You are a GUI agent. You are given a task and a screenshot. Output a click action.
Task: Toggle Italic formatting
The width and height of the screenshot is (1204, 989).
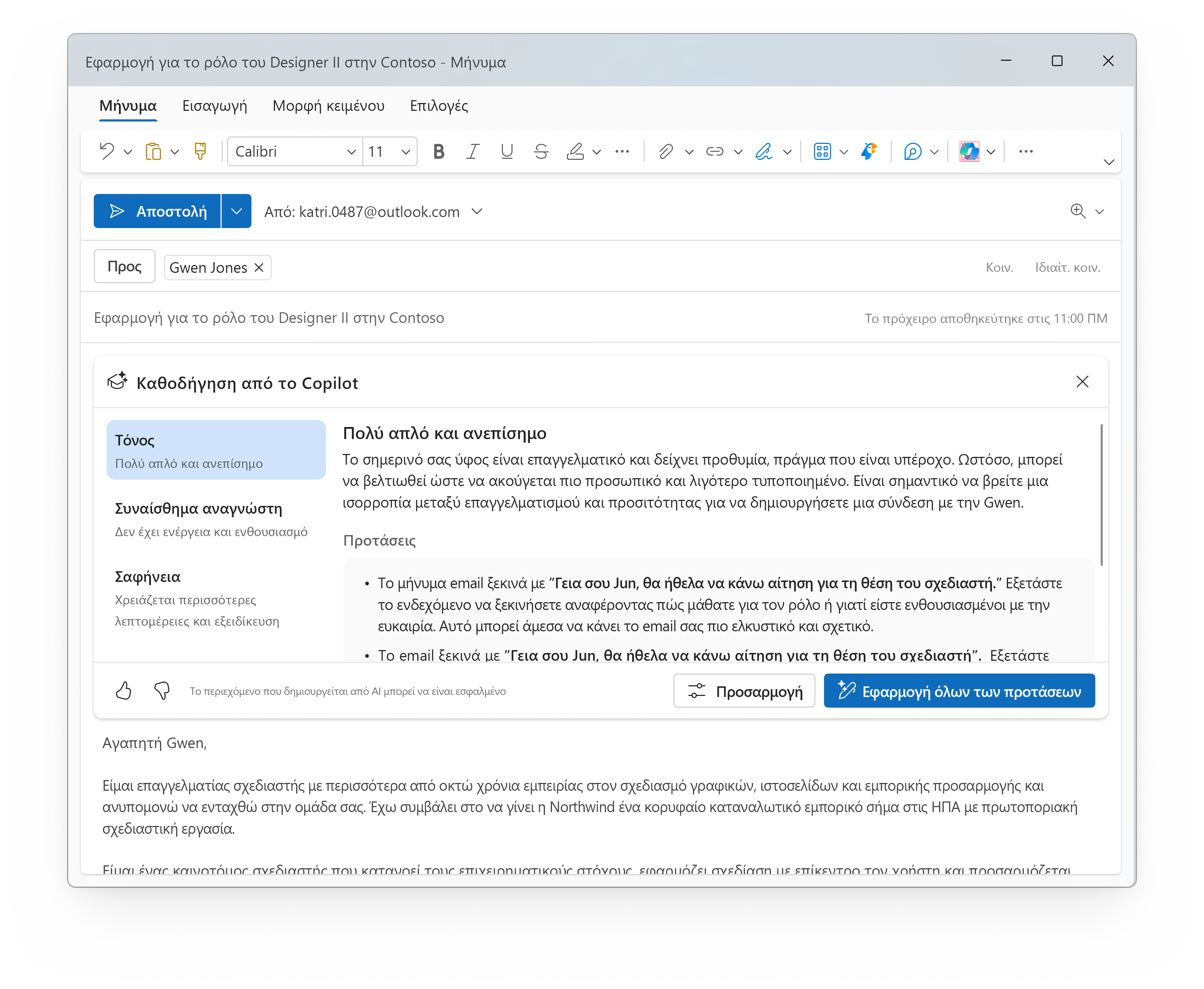tap(473, 152)
